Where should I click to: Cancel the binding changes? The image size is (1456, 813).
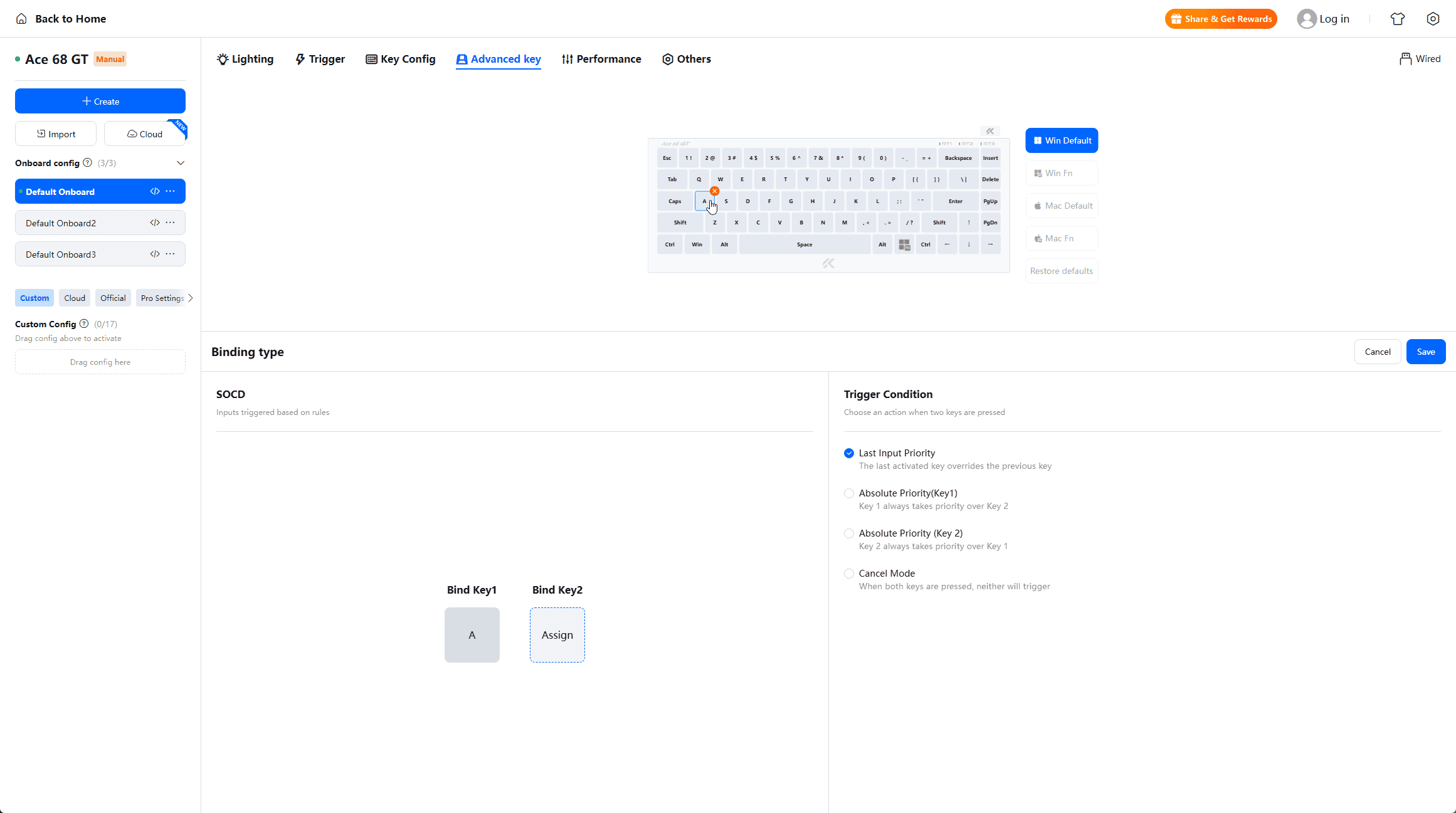(1378, 352)
